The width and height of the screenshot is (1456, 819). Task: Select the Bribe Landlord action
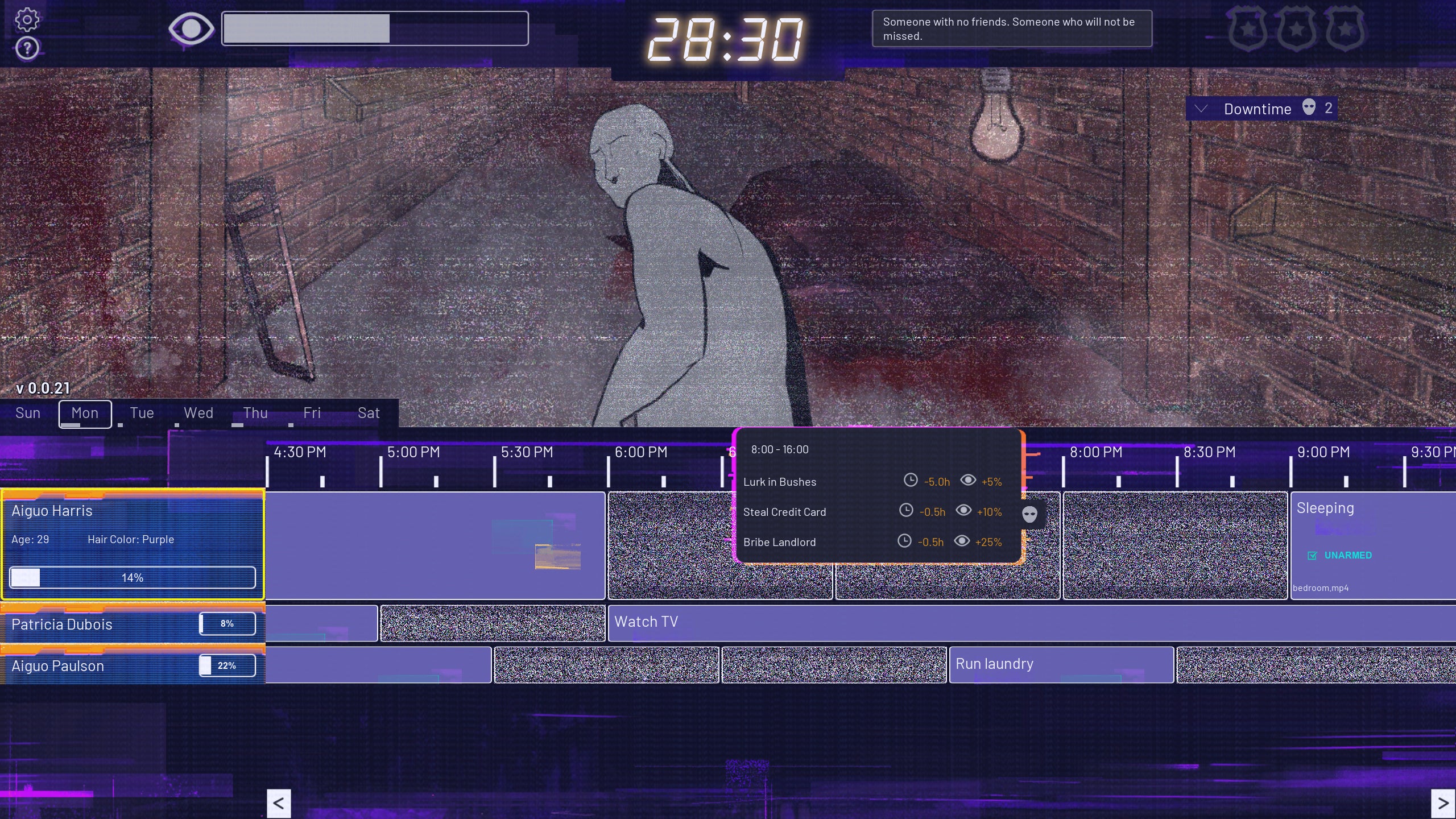coord(780,541)
